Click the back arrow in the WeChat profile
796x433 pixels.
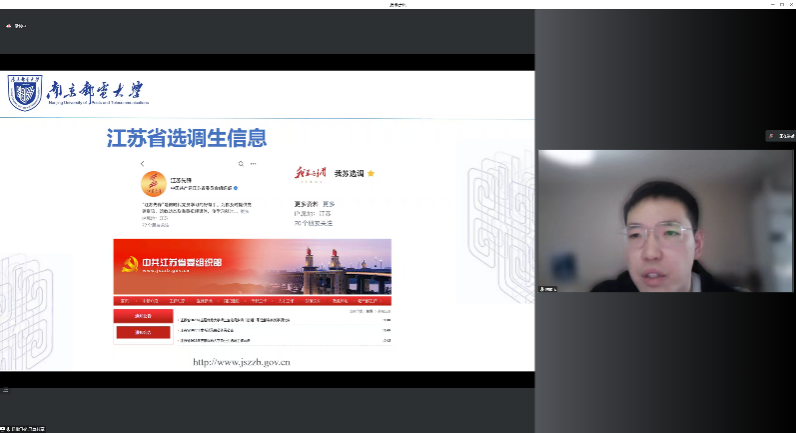pos(142,163)
